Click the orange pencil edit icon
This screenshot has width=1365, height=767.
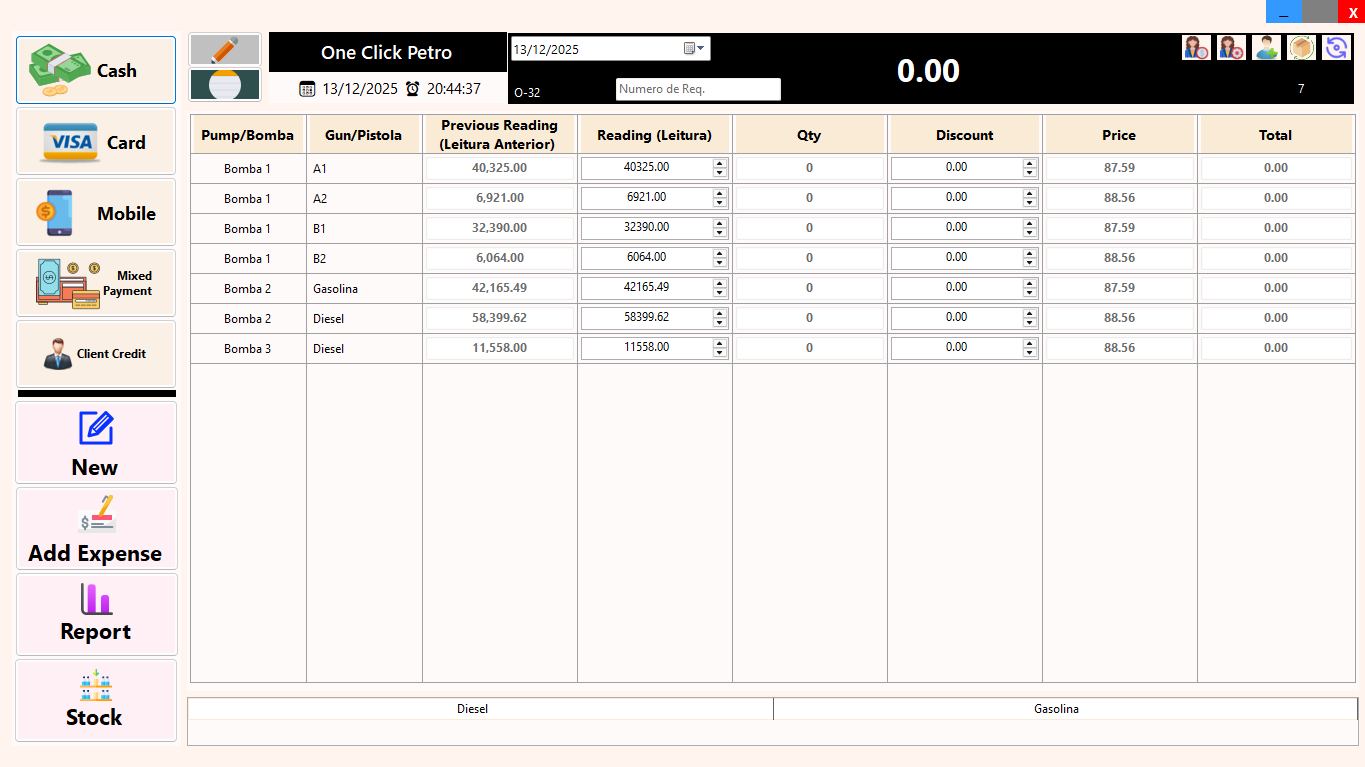225,50
